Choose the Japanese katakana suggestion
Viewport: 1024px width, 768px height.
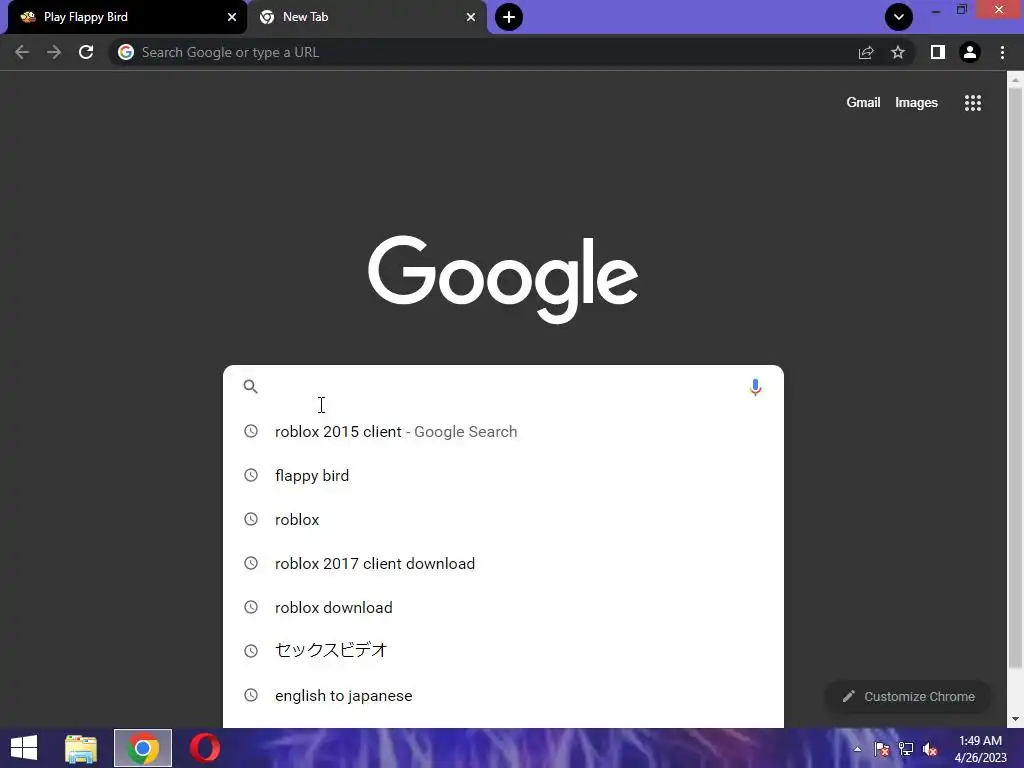coord(503,650)
